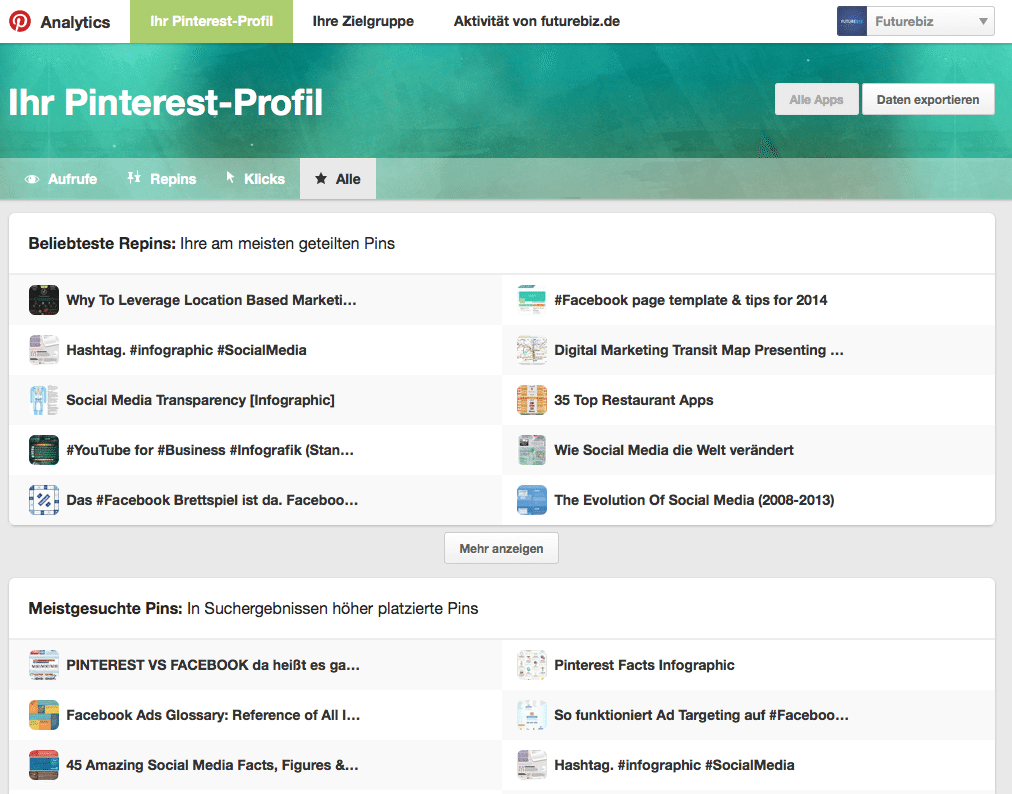Go to Aktivität von futurebiz.de tab
The width and height of the screenshot is (1012, 794).
[536, 21]
